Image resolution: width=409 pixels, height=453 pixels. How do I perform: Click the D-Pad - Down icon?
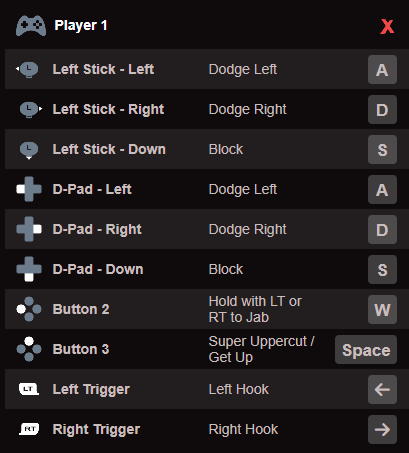tap(29, 269)
